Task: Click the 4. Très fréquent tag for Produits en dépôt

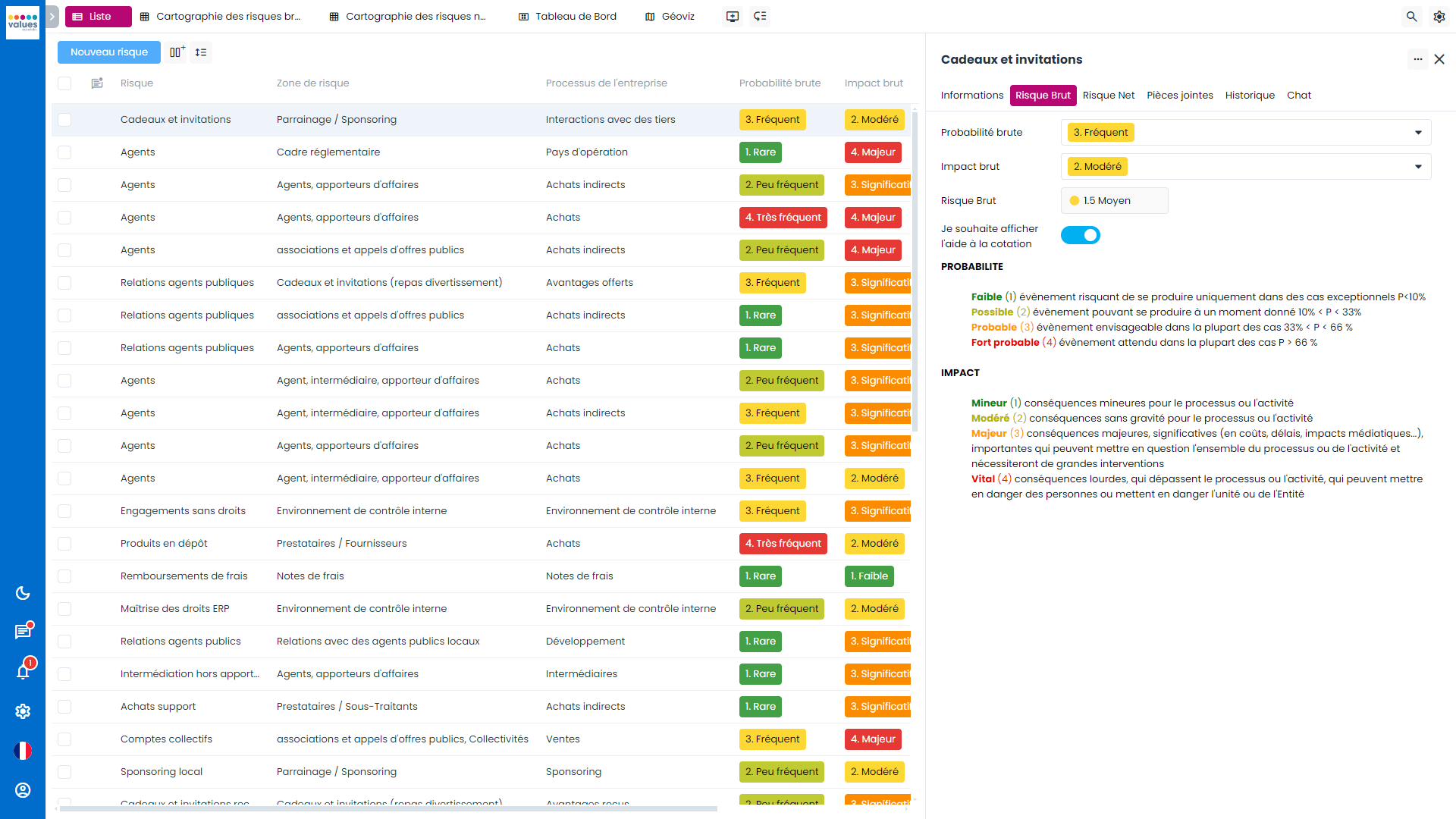Action: (783, 544)
